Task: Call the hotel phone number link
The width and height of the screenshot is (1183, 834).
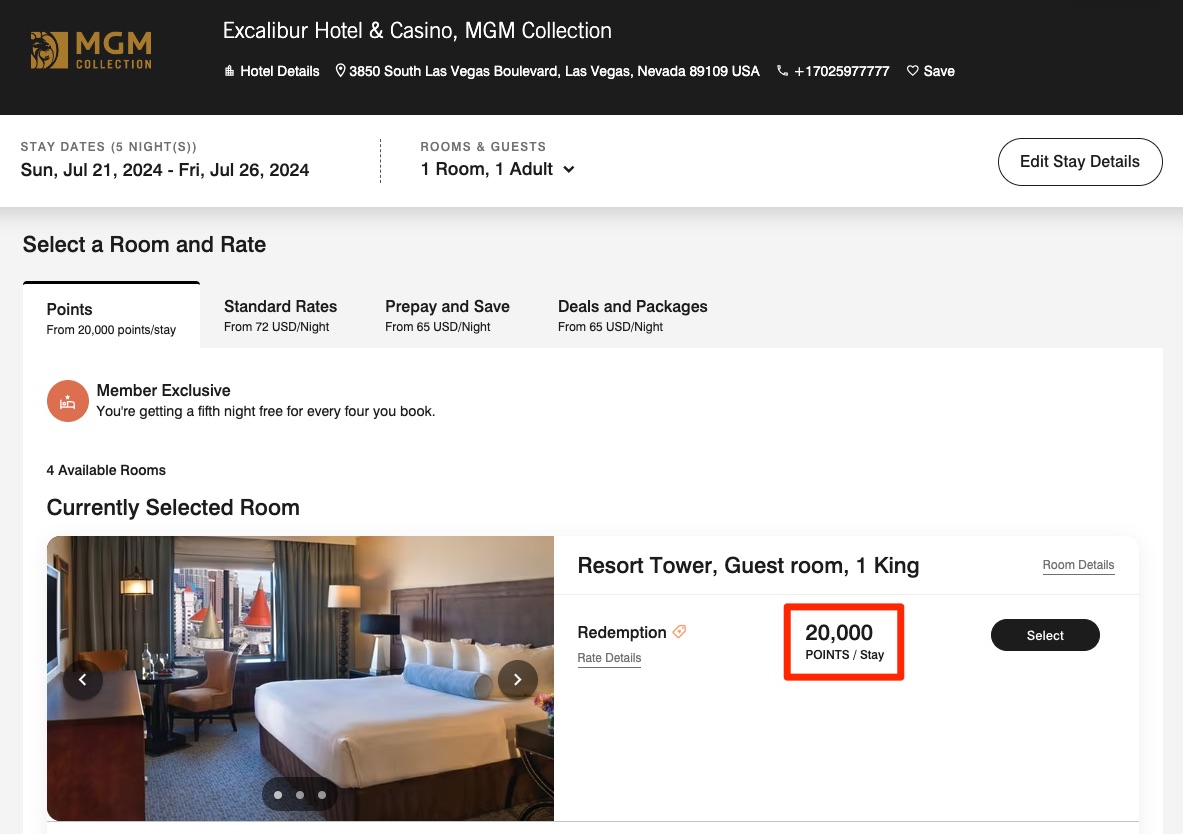Action: click(x=841, y=71)
